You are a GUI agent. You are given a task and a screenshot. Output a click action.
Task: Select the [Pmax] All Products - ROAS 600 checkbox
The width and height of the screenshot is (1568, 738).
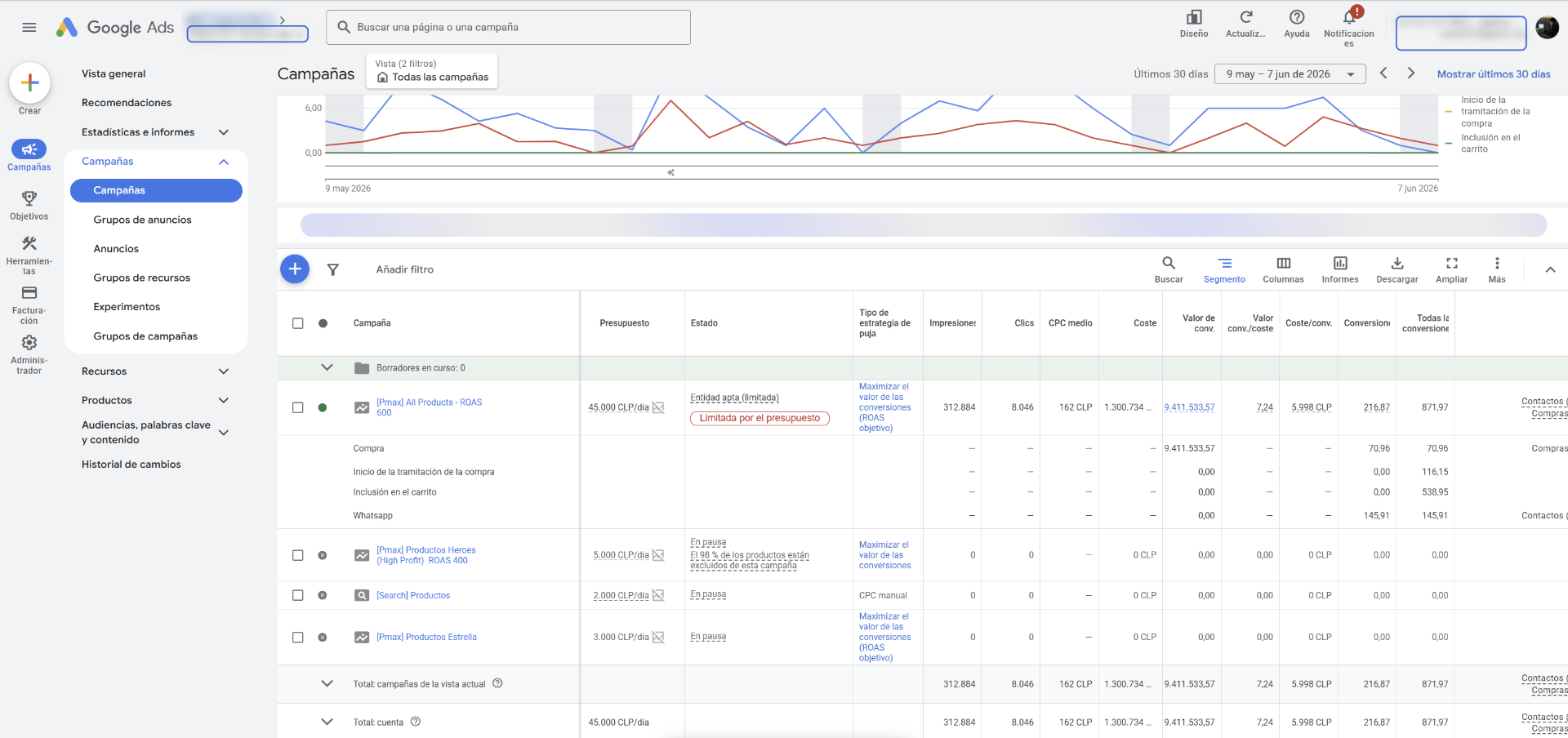(x=298, y=407)
